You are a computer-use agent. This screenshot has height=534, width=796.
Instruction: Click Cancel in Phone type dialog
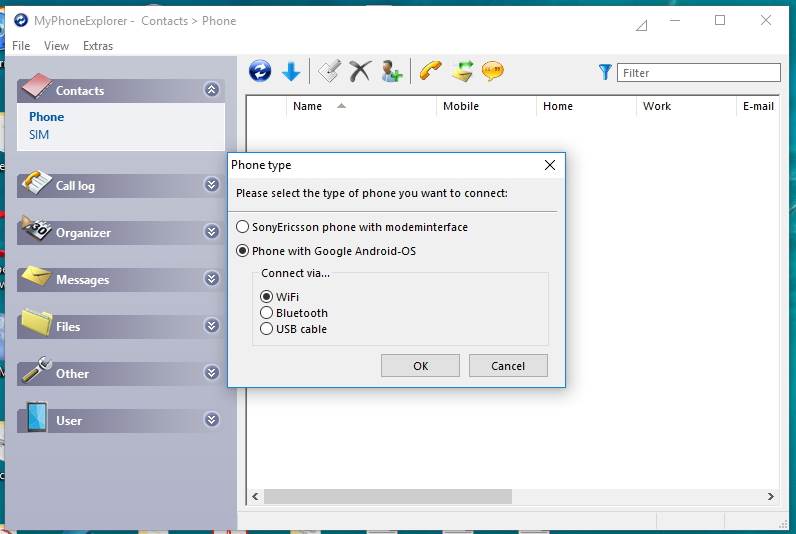pyautogui.click(x=508, y=366)
